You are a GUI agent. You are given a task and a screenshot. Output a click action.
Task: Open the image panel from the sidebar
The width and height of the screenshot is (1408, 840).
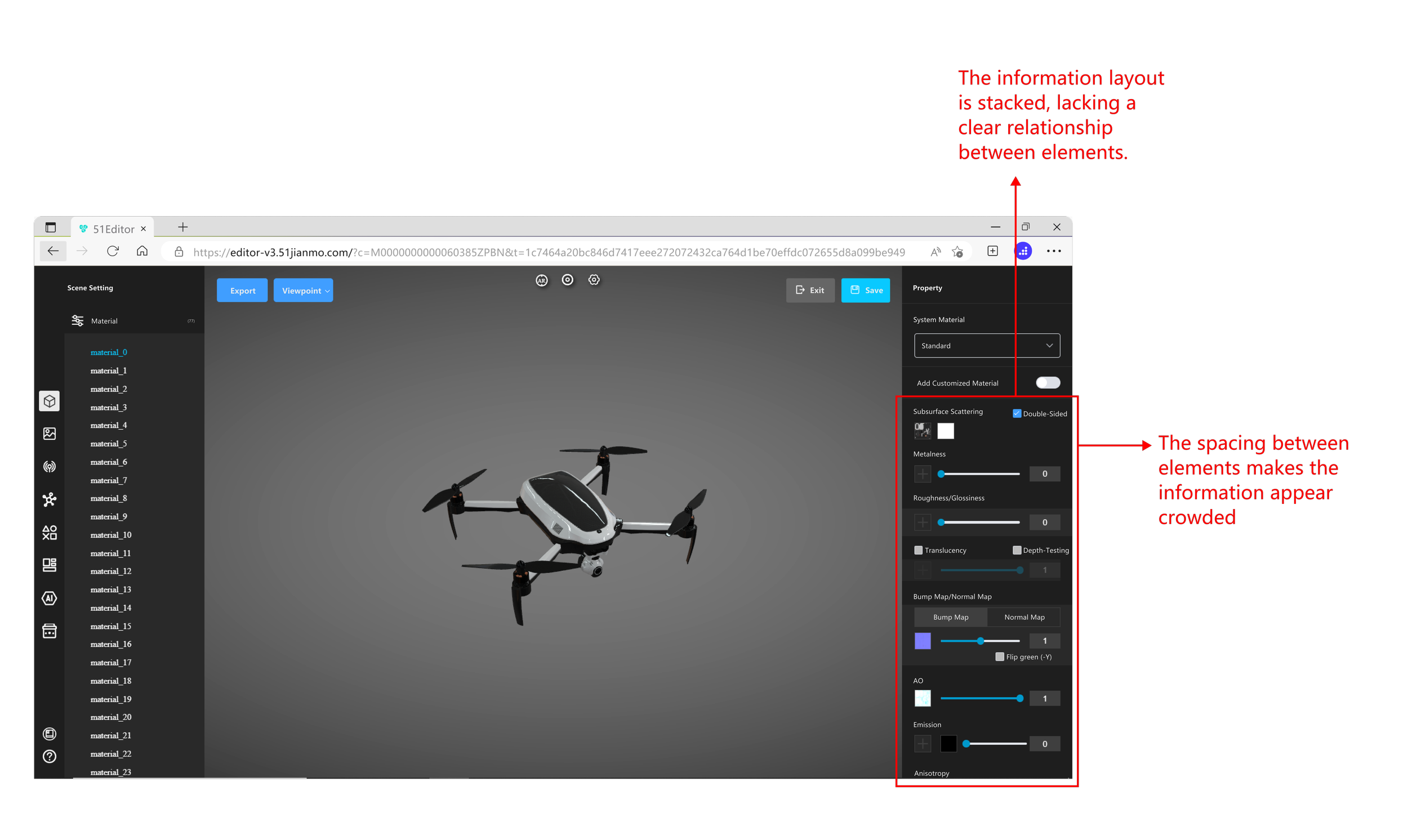(x=49, y=434)
